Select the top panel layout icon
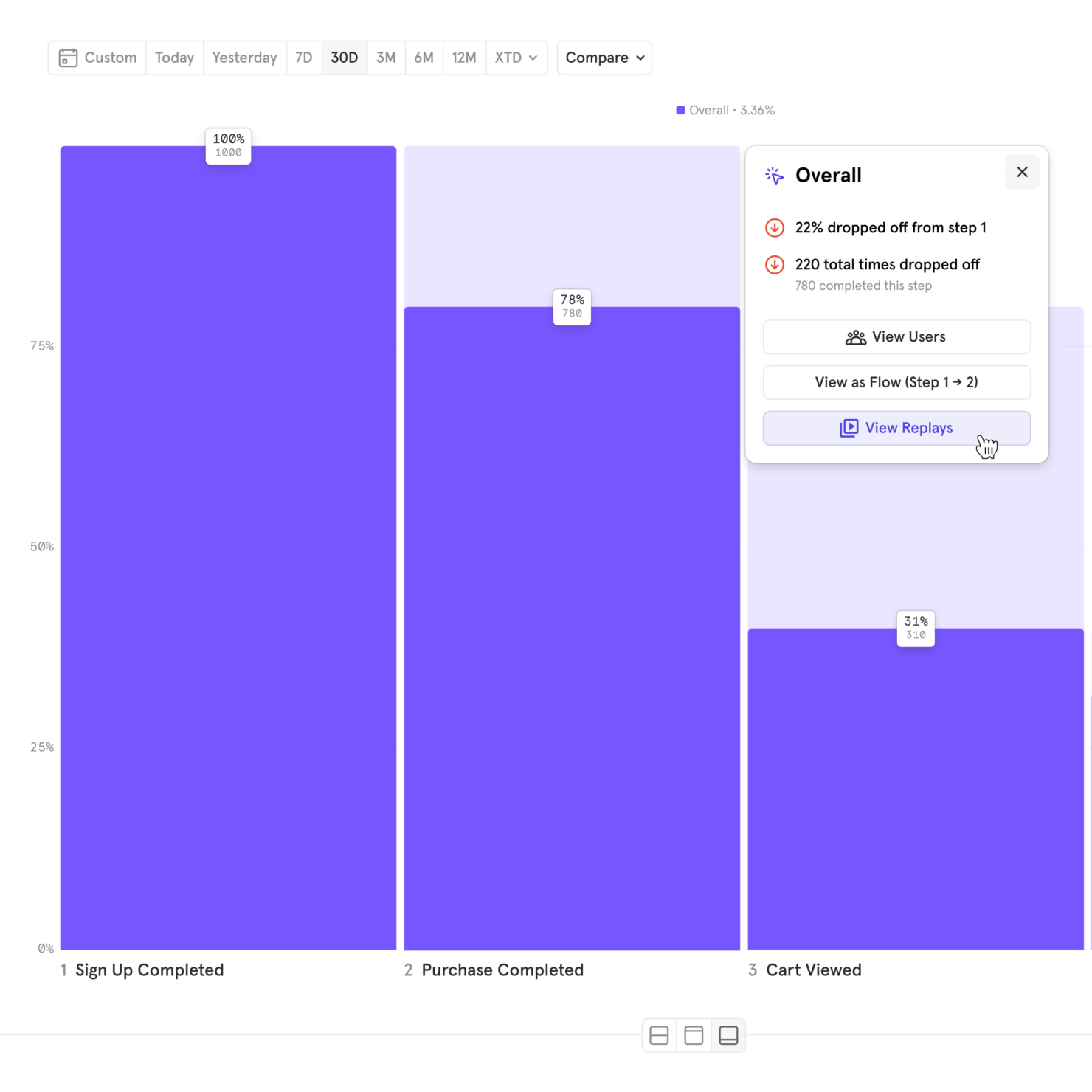Screen dimensions: 1092x1092 tap(694, 1035)
